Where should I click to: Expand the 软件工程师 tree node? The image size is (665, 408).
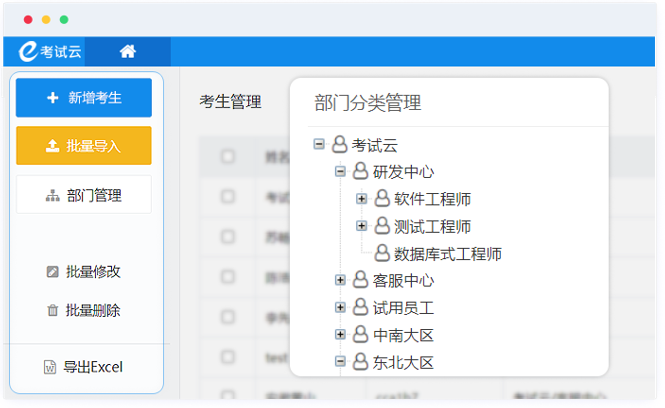(x=362, y=199)
